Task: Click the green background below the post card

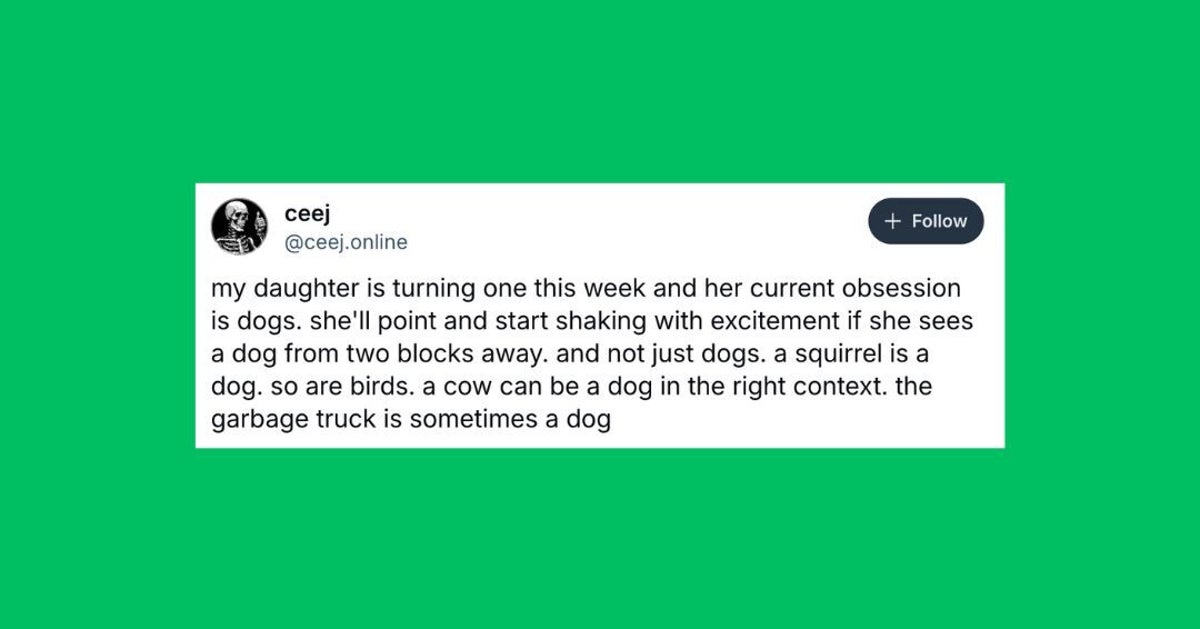Action: (600, 540)
